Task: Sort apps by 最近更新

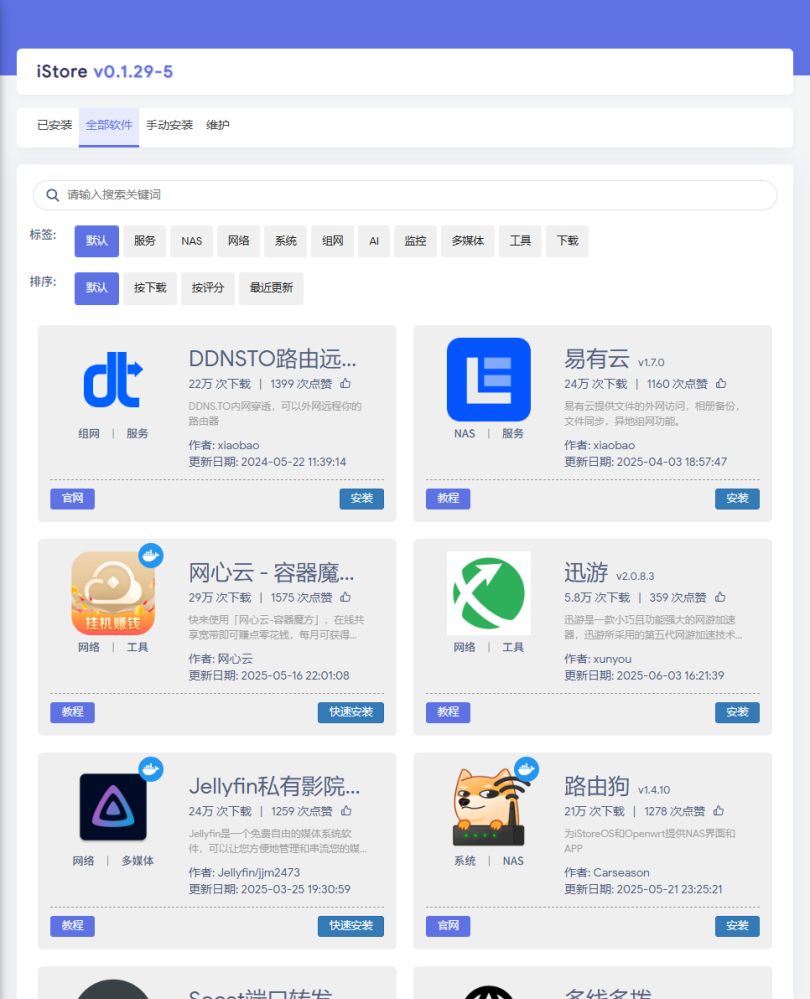Action: tap(271, 288)
